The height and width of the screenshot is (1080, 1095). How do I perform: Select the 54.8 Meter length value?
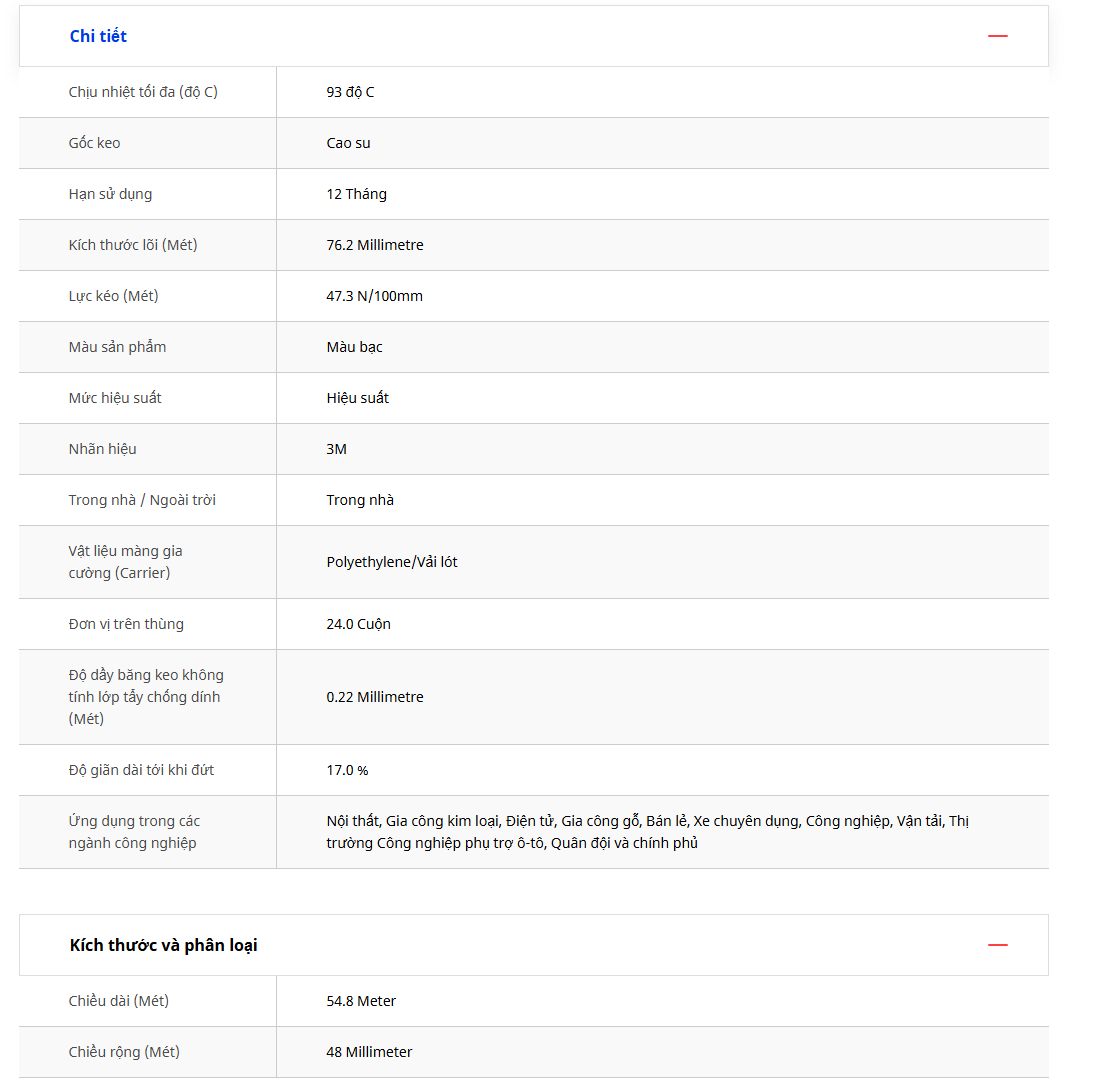point(361,1001)
